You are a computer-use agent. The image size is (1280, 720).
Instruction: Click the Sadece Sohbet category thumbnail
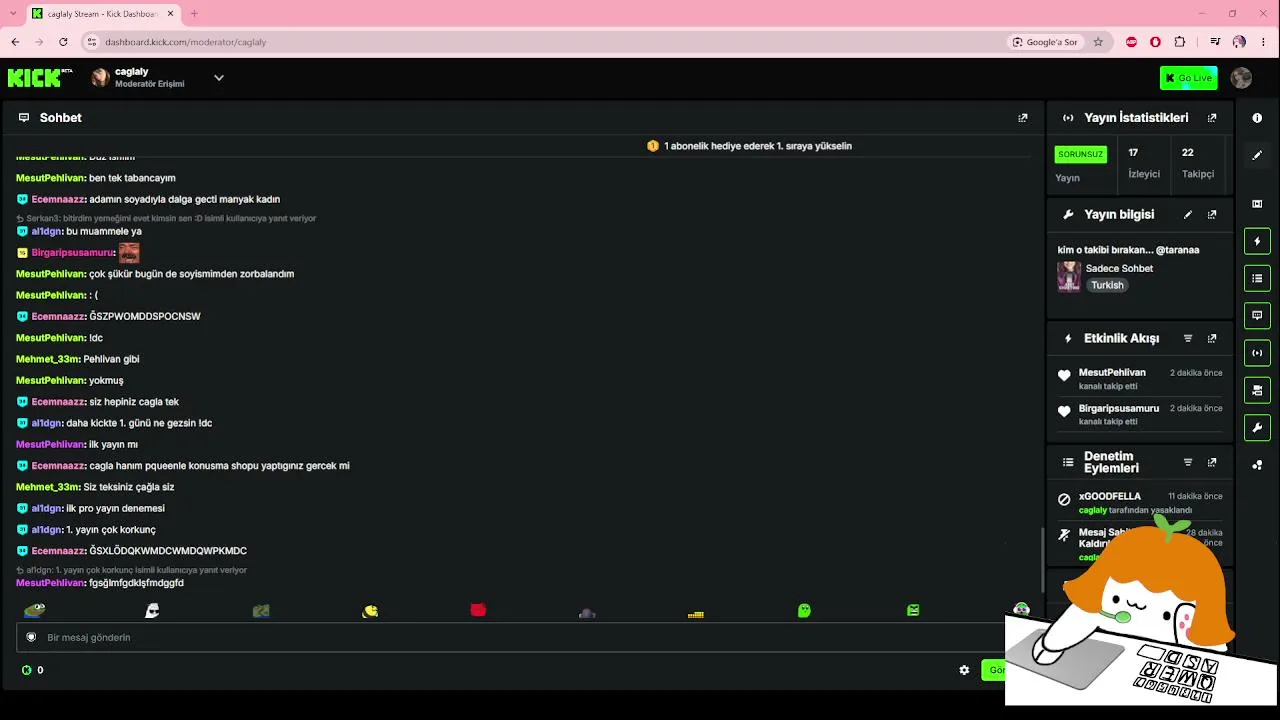[x=1069, y=276]
